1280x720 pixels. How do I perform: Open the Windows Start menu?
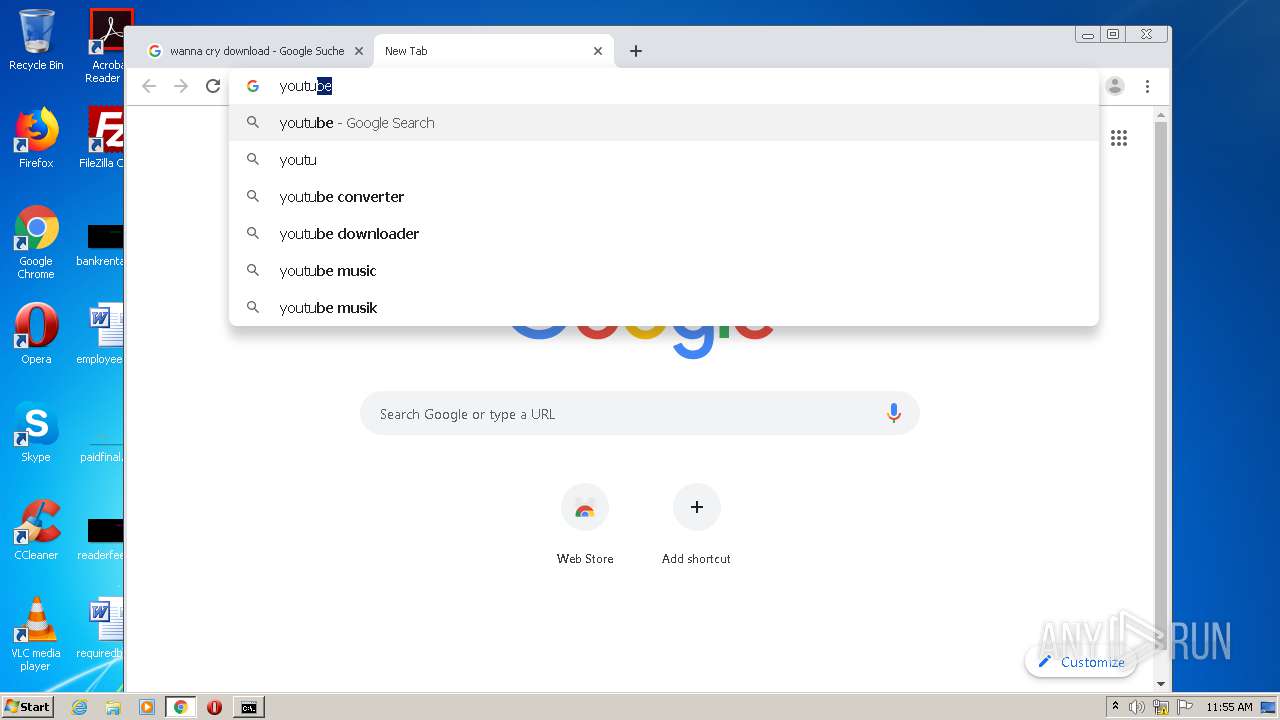click(28, 707)
